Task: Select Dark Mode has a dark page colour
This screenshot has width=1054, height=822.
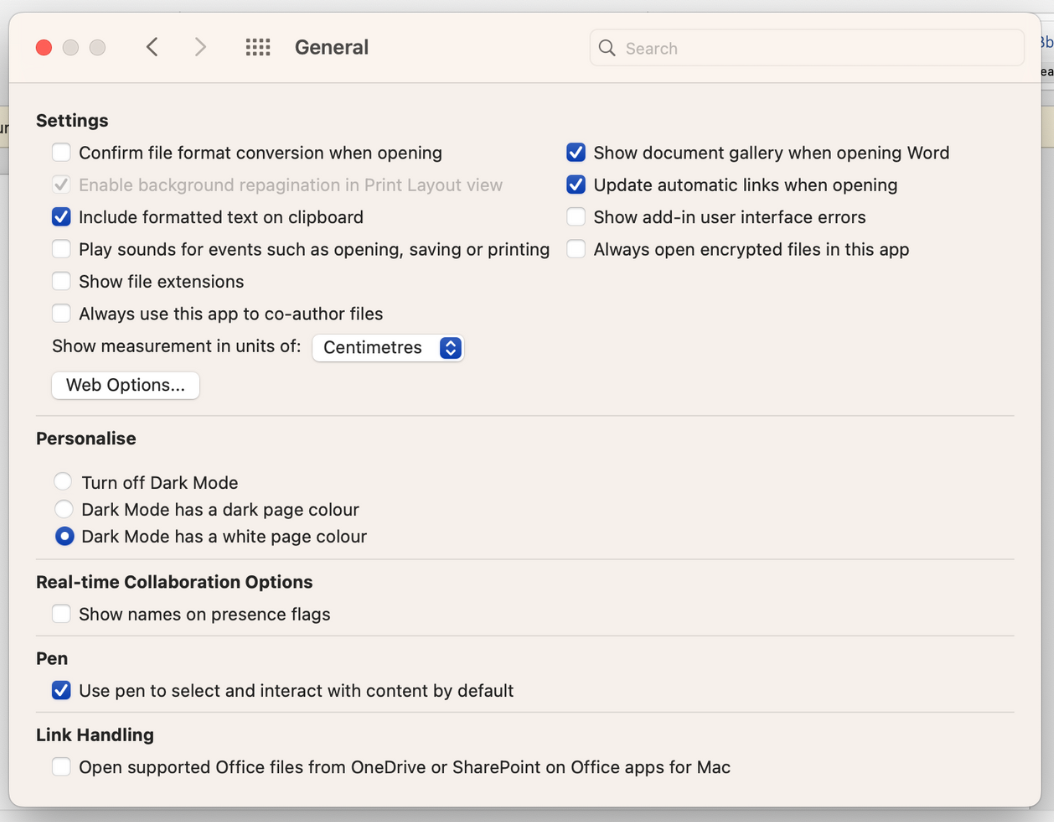Action: [x=64, y=508]
